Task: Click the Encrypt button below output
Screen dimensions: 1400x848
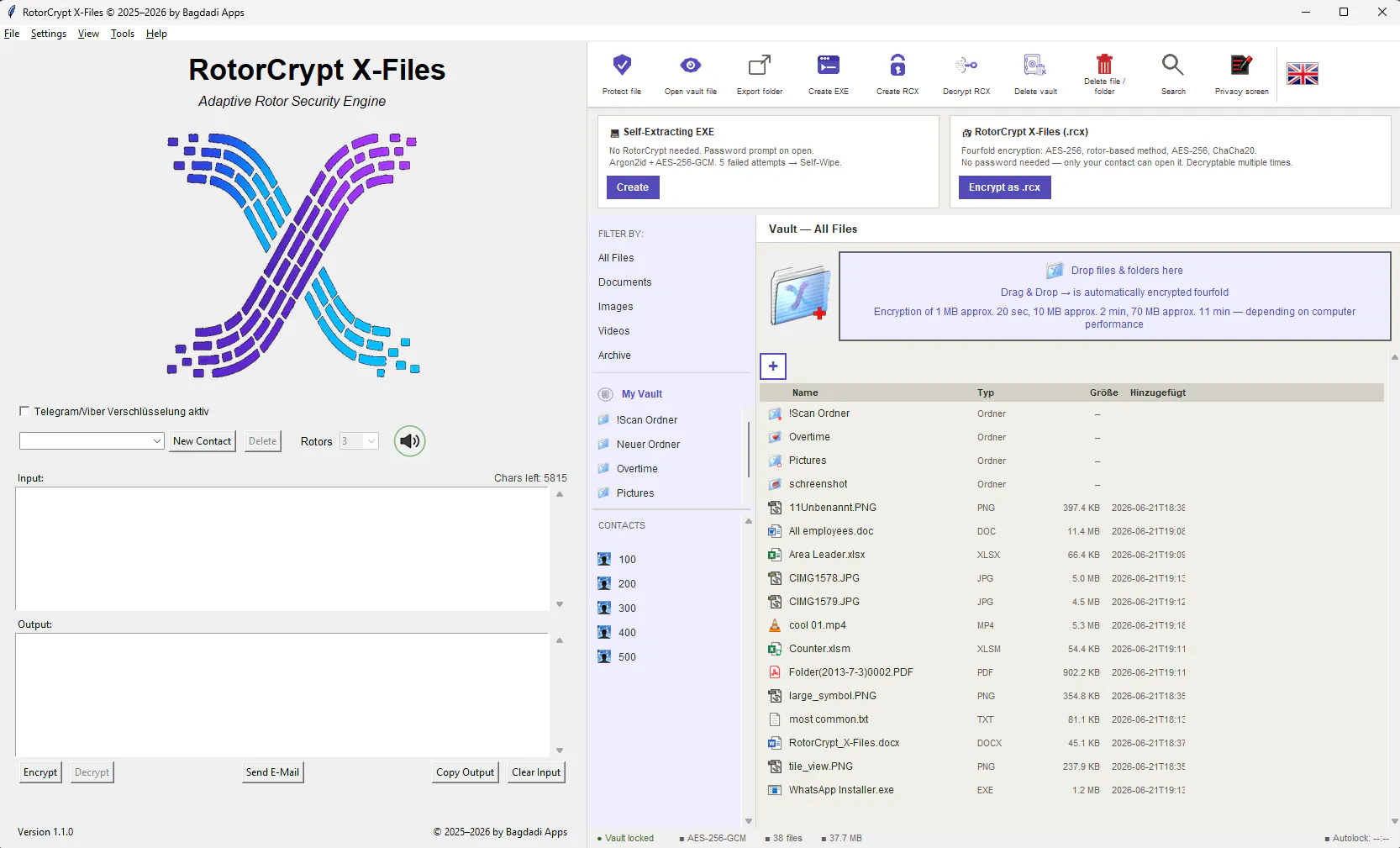Action: coord(40,772)
